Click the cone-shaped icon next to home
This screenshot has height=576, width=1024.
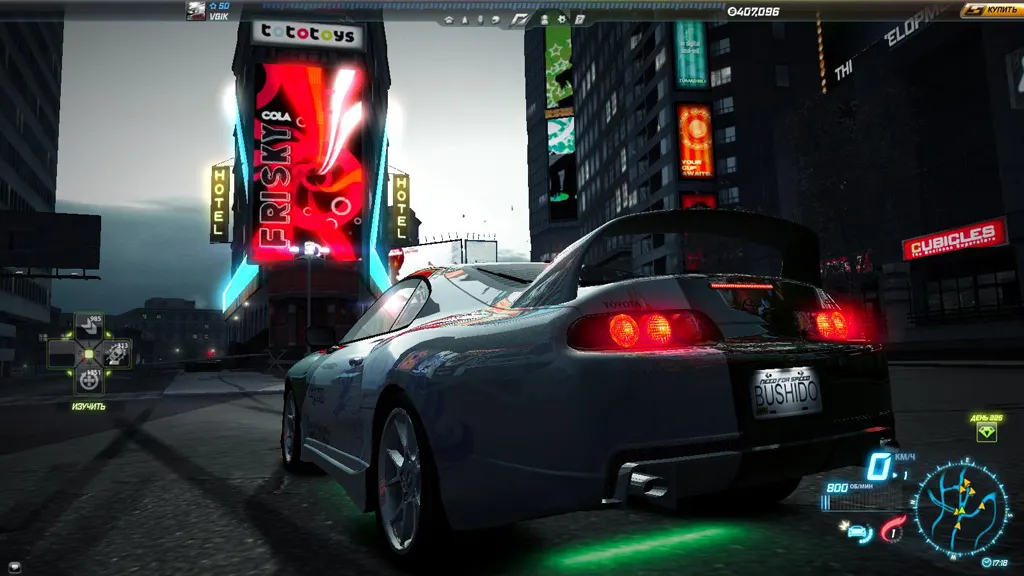[465, 20]
